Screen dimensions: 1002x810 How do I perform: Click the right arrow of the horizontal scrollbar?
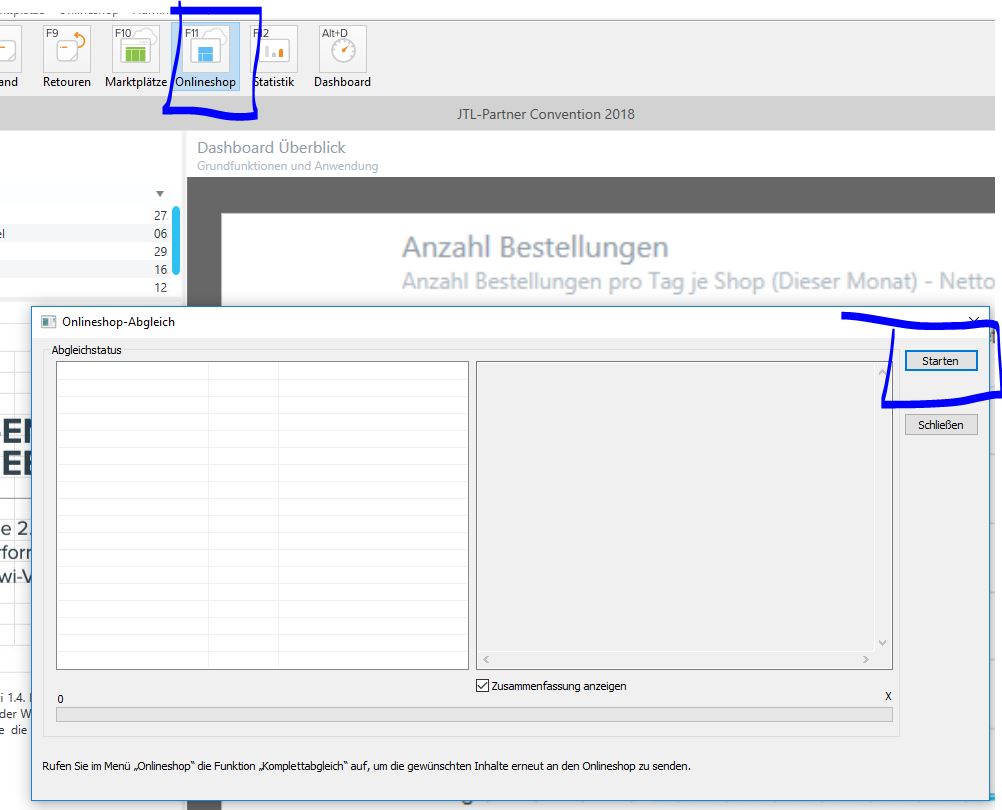click(x=866, y=659)
